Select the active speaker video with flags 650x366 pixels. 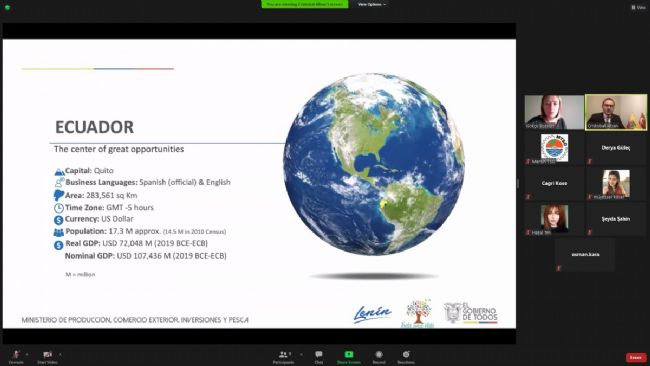(x=616, y=112)
